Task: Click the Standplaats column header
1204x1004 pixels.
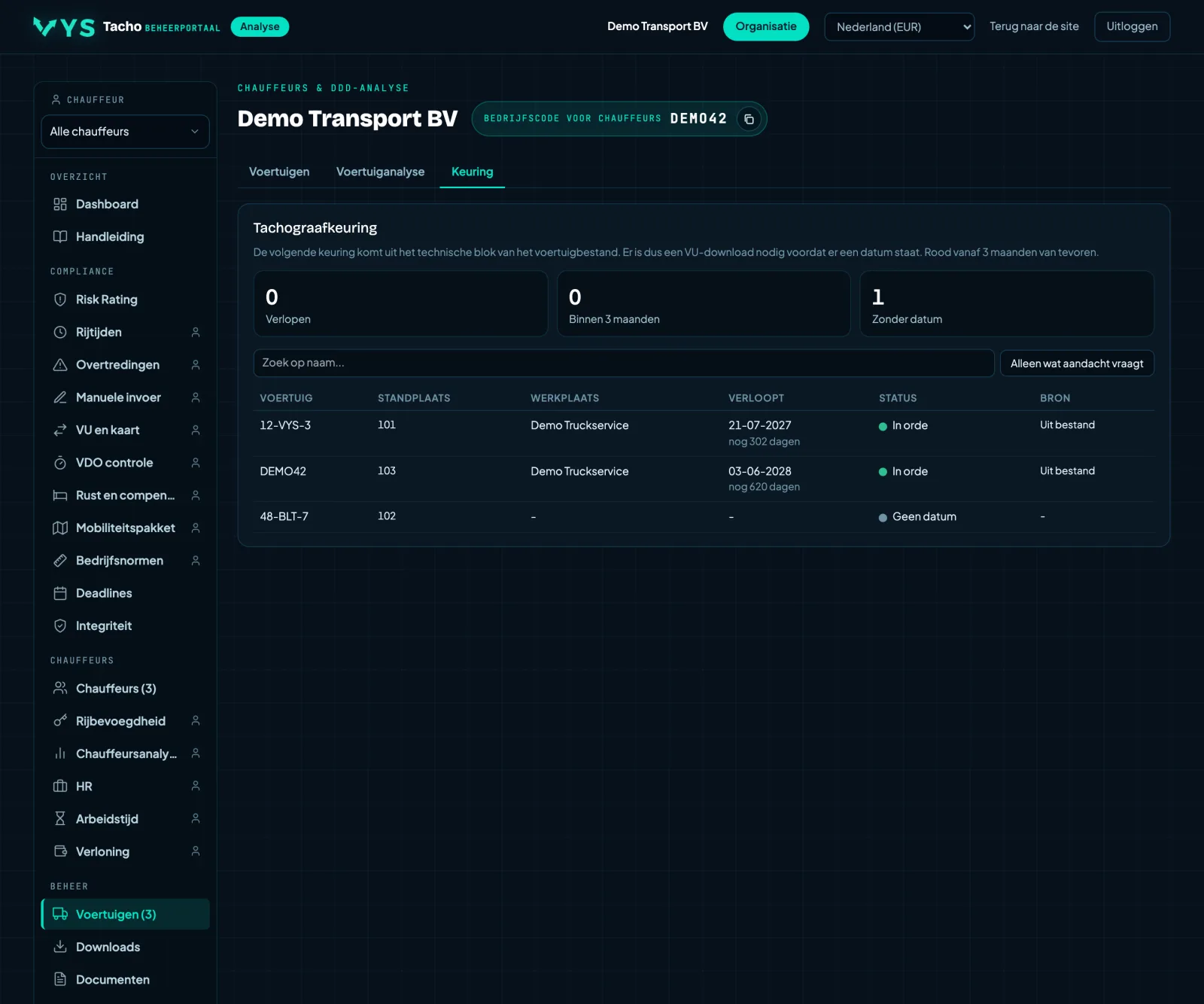Action: pyautogui.click(x=414, y=398)
